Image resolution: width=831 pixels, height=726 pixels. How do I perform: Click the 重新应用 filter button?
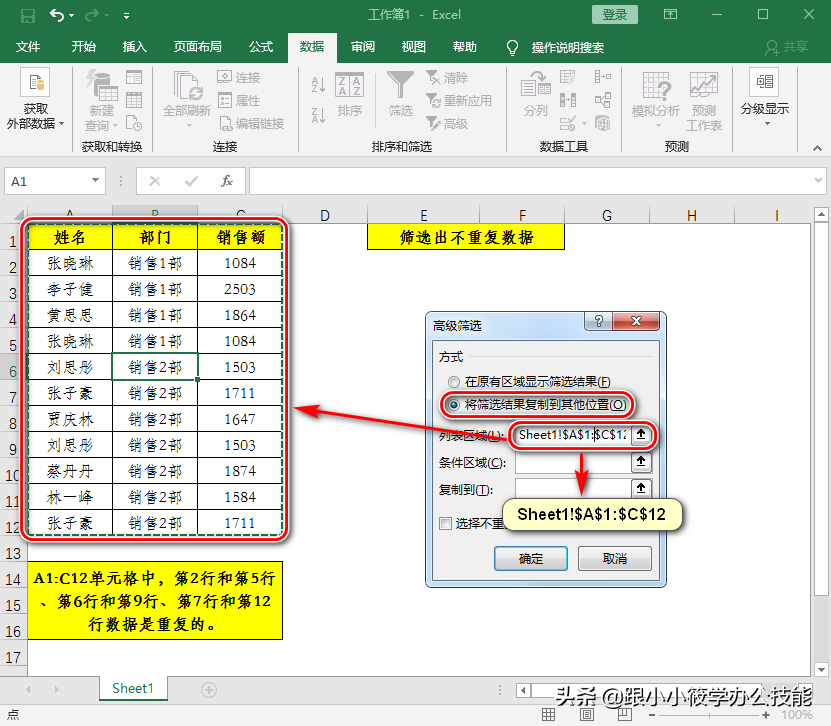(459, 100)
